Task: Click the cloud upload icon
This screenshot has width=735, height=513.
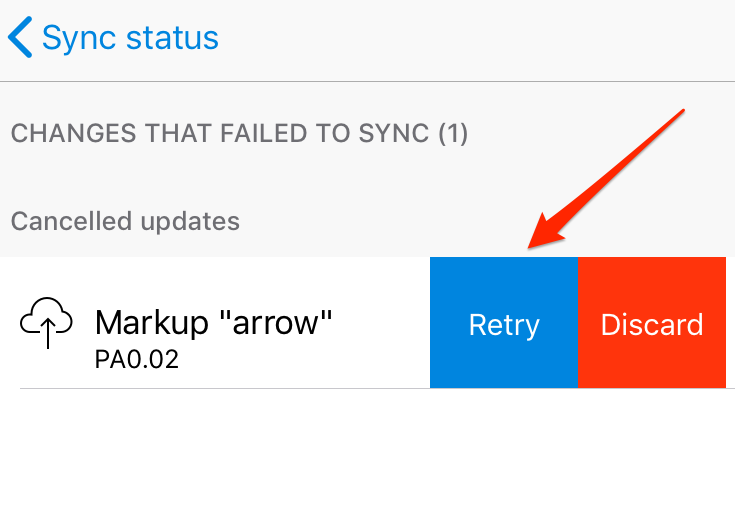Action: [x=47, y=322]
